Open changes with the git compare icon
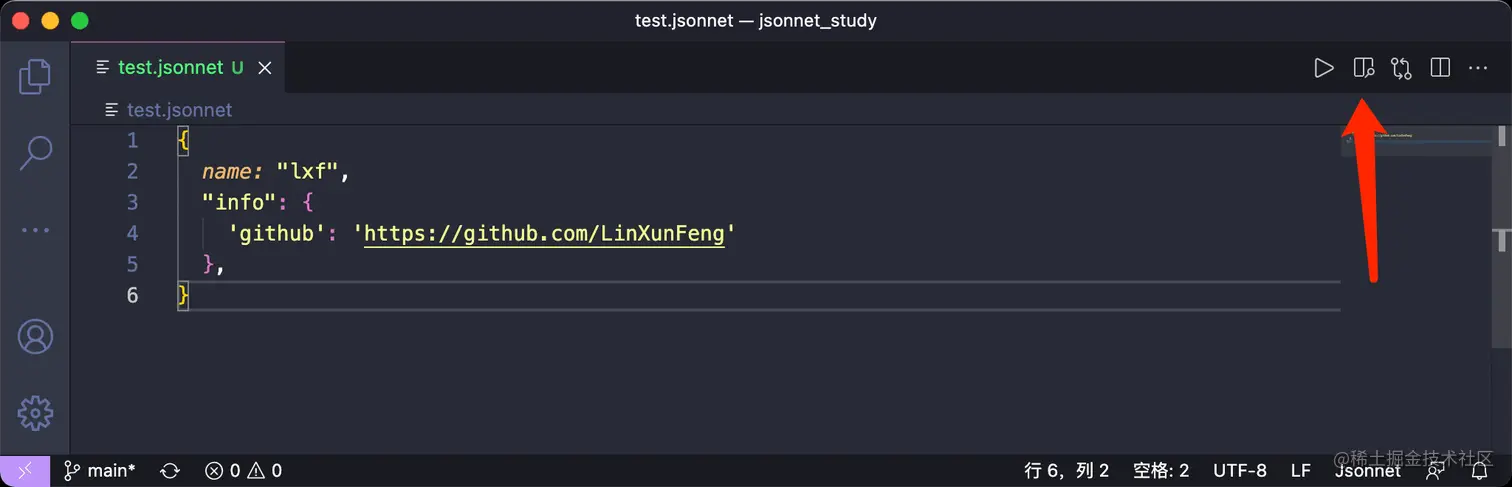This screenshot has height=487, width=1512. tap(1401, 68)
